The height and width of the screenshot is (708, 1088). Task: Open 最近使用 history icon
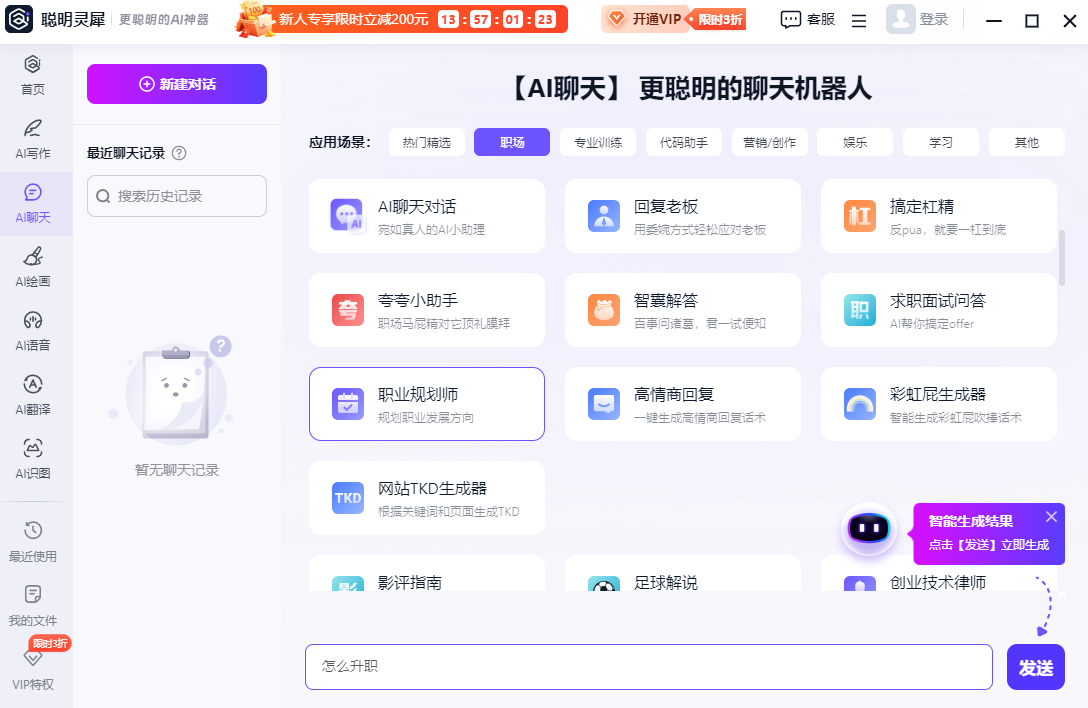[x=32, y=541]
